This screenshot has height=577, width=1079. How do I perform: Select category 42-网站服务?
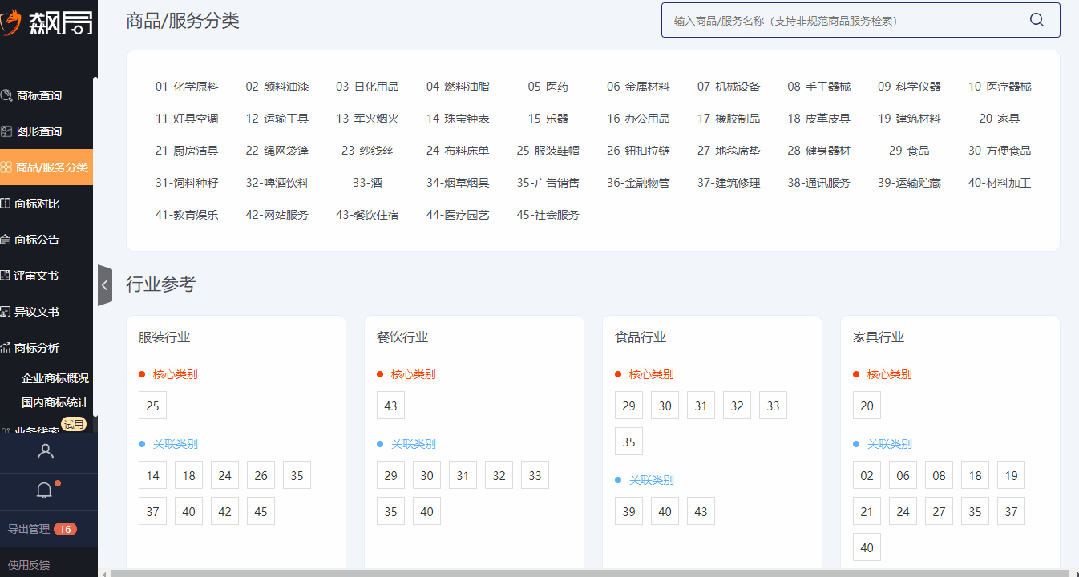[277, 215]
